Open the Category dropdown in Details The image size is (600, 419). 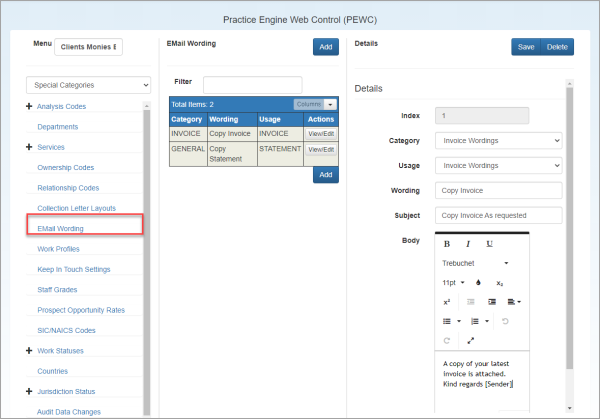499,141
